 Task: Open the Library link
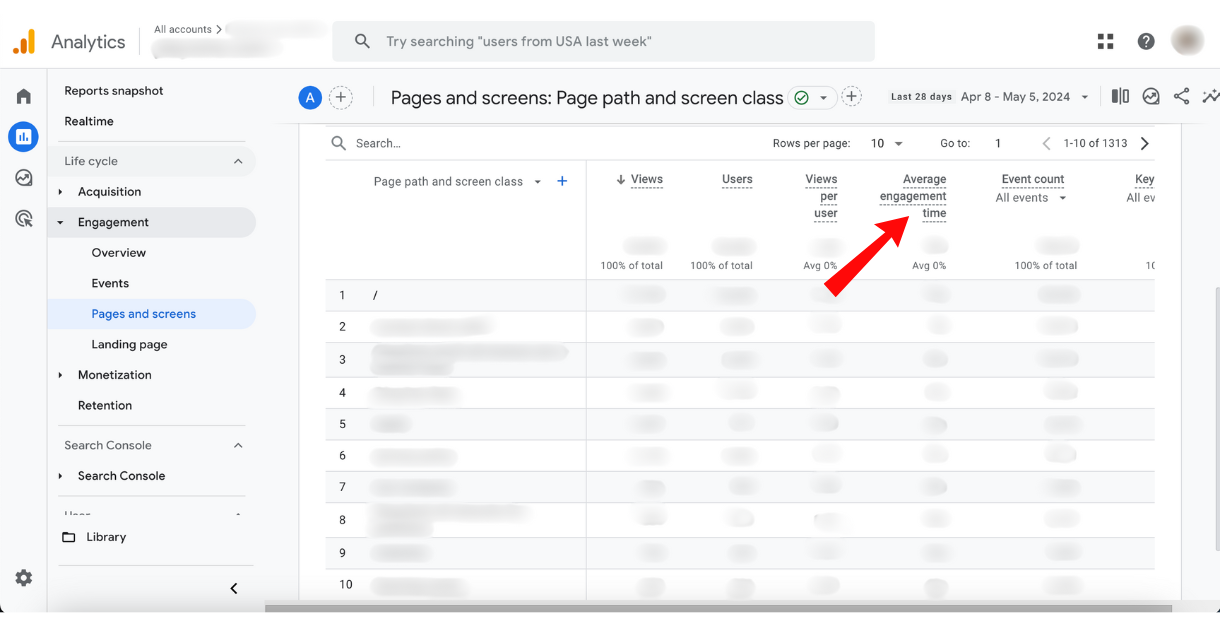click(x=106, y=537)
